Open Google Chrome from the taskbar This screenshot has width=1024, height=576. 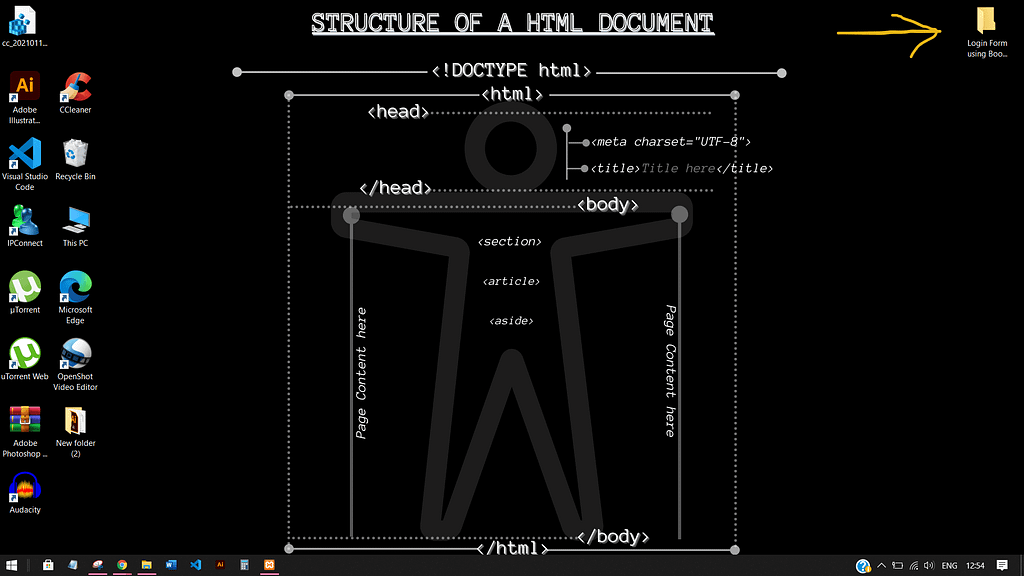122,566
